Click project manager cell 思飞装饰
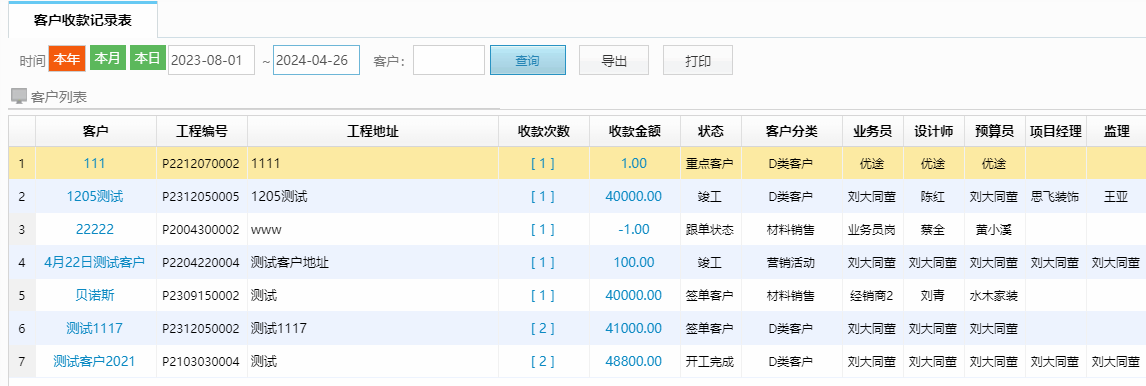 [1055, 197]
